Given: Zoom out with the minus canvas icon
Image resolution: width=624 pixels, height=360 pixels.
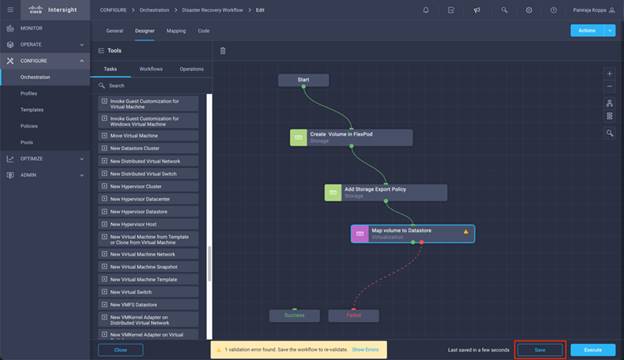Looking at the screenshot, I should tap(609, 86).
